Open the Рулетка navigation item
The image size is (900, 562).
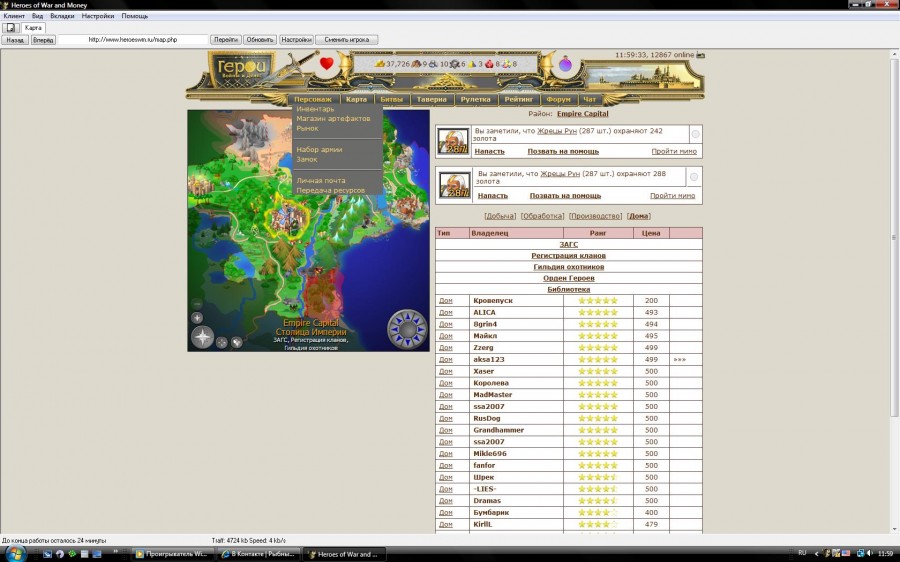tap(475, 99)
